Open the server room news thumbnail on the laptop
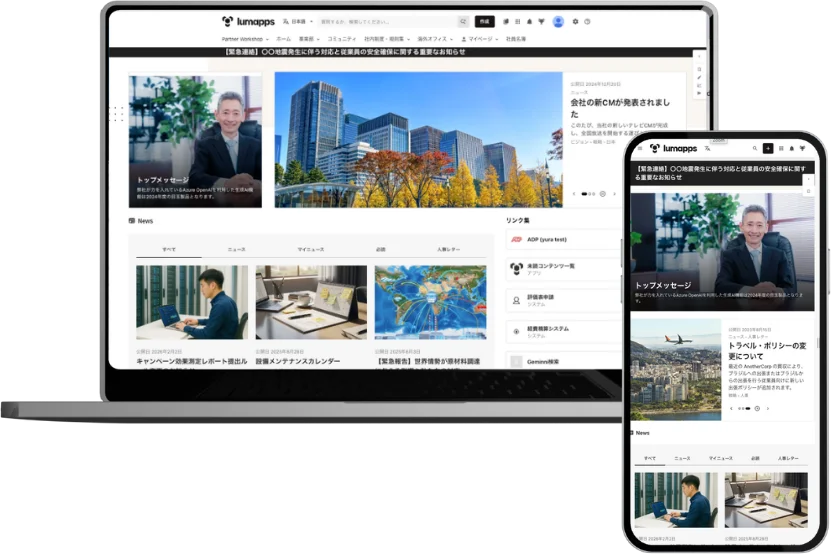 point(192,302)
